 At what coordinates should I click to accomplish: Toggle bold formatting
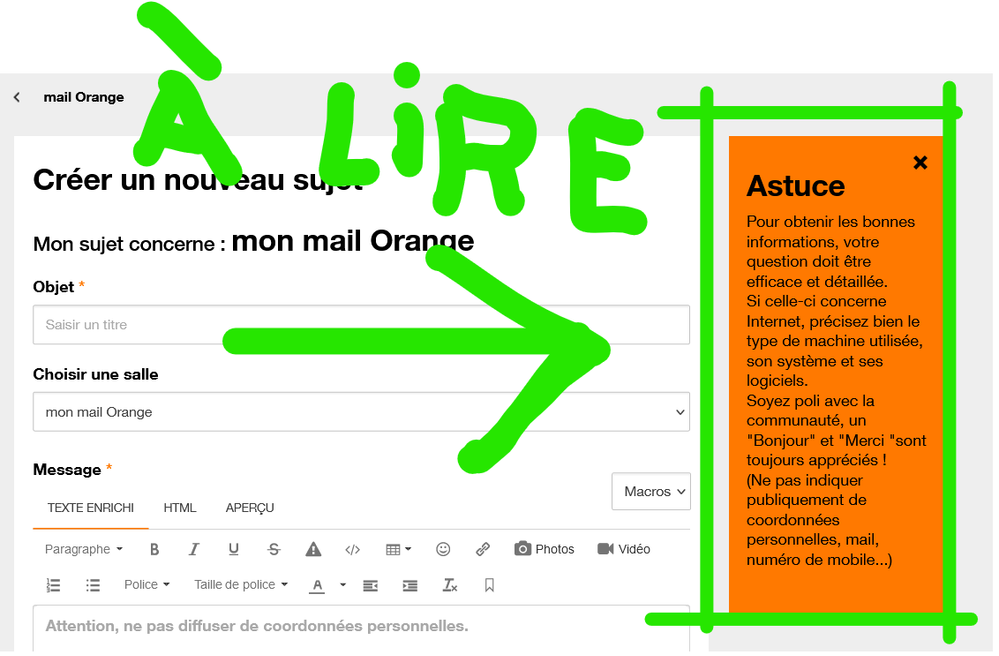coord(154,550)
